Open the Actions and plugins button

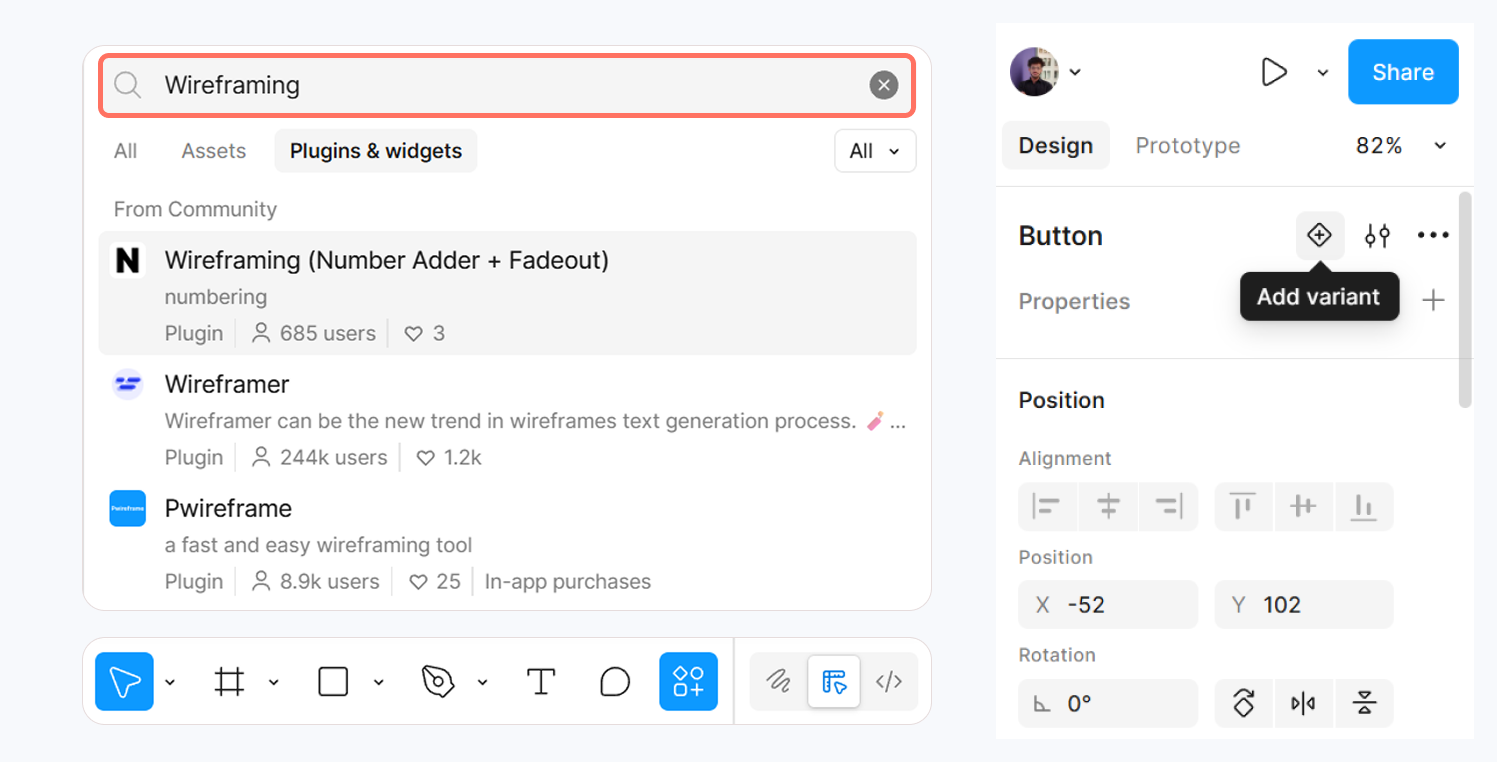coord(688,682)
